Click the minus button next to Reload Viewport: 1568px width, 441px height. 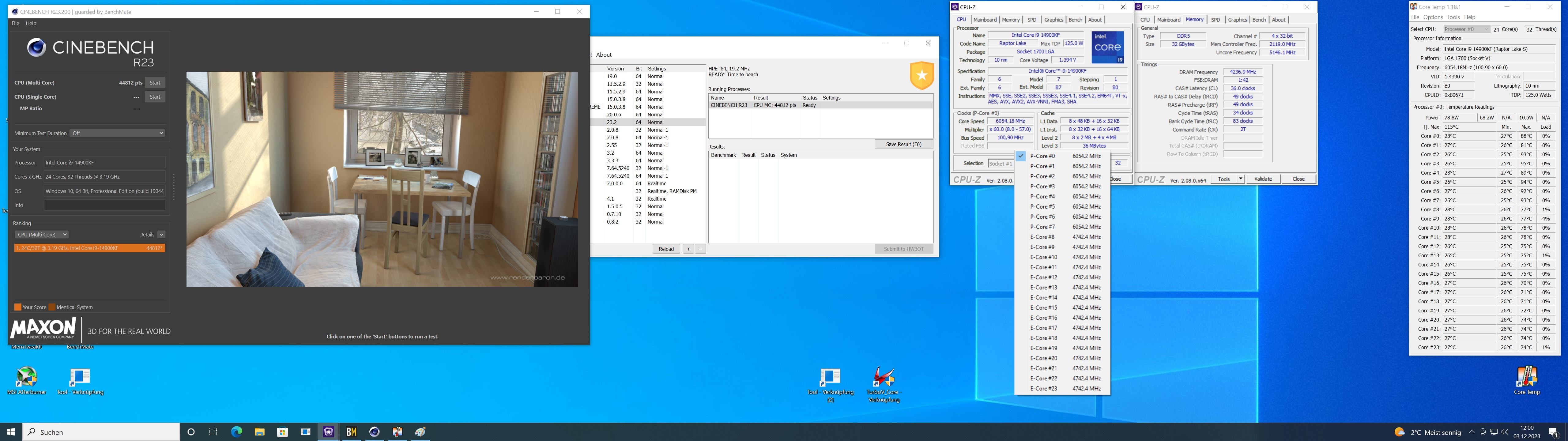click(700, 249)
